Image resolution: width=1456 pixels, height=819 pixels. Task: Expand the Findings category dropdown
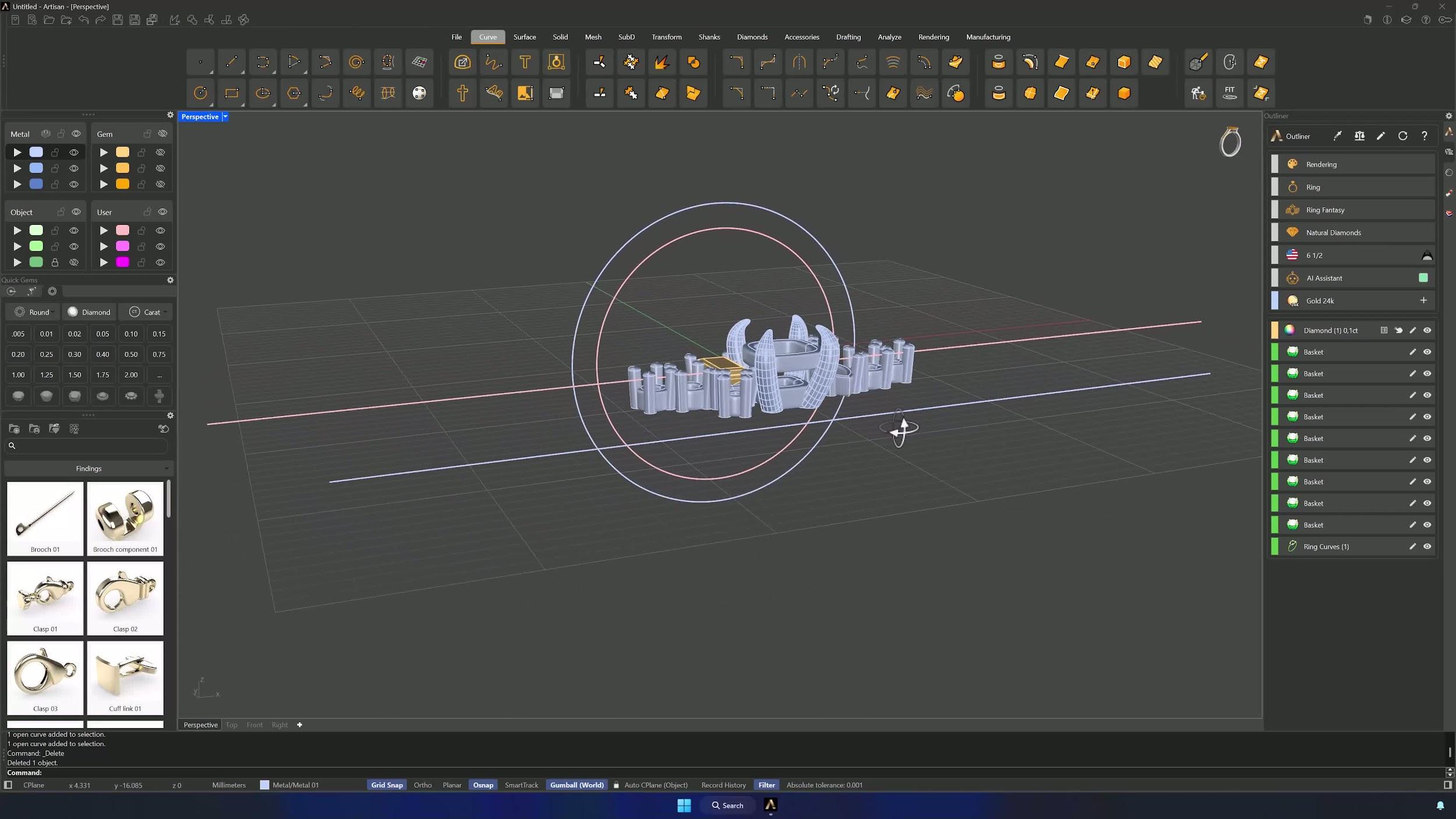[x=89, y=468]
